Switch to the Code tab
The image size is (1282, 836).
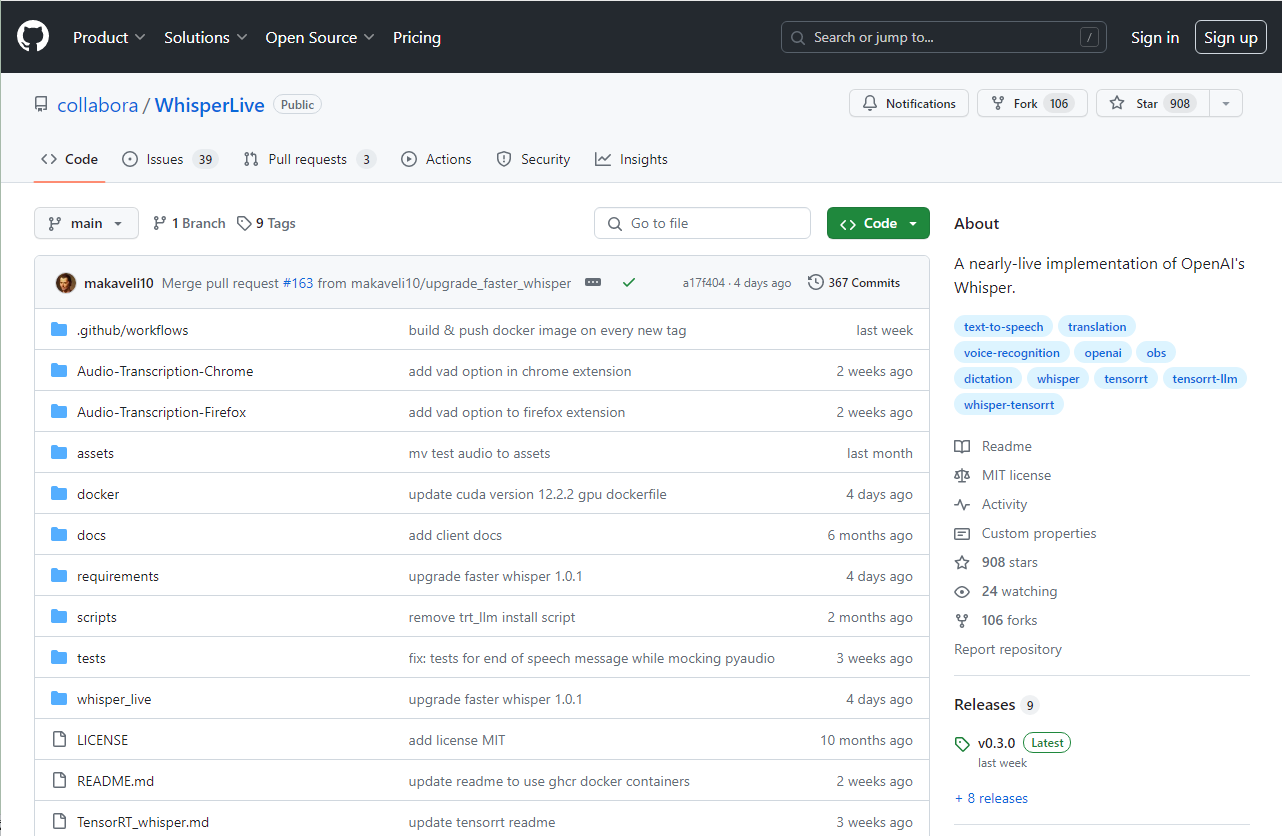pyautogui.click(x=70, y=159)
